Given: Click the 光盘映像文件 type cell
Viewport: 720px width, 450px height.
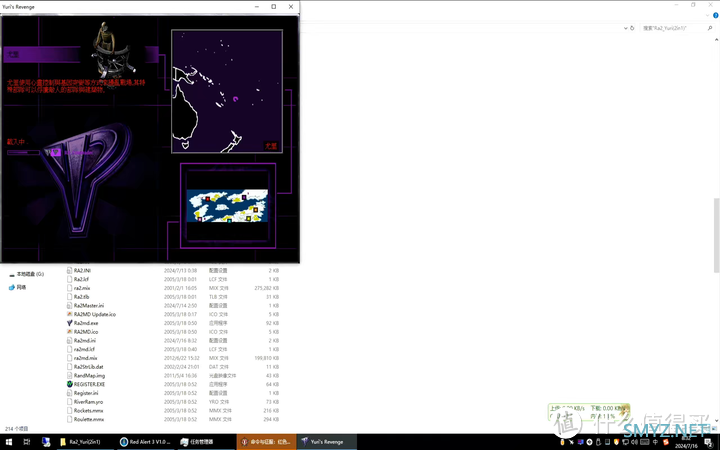Looking at the screenshot, I should [222, 375].
